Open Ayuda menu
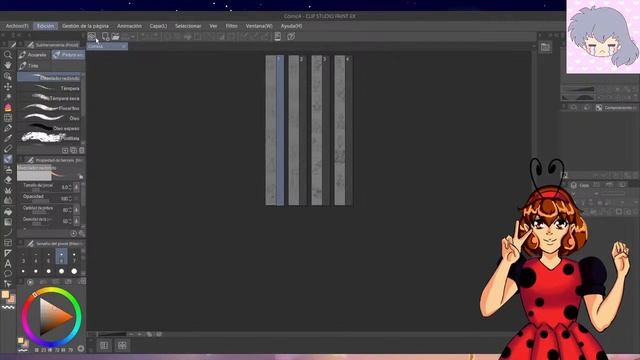640x360 pixels. pyautogui.click(x=291, y=26)
